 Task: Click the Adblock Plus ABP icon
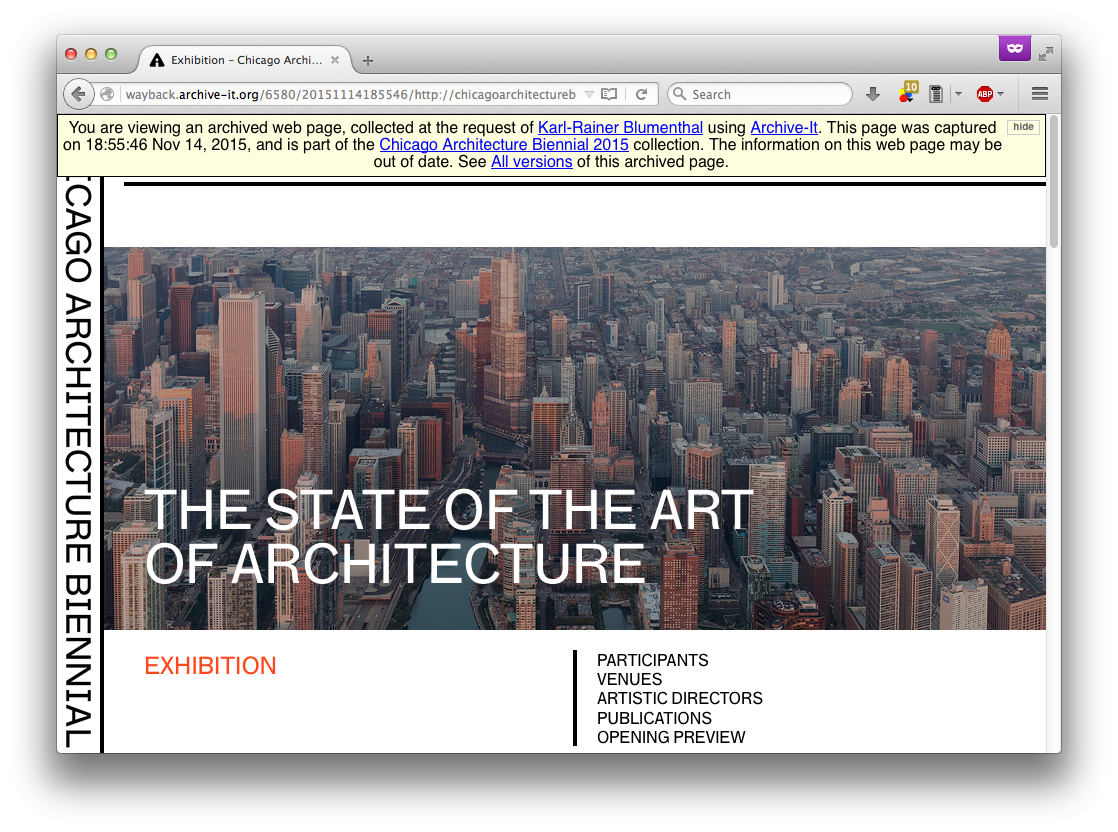tap(985, 94)
